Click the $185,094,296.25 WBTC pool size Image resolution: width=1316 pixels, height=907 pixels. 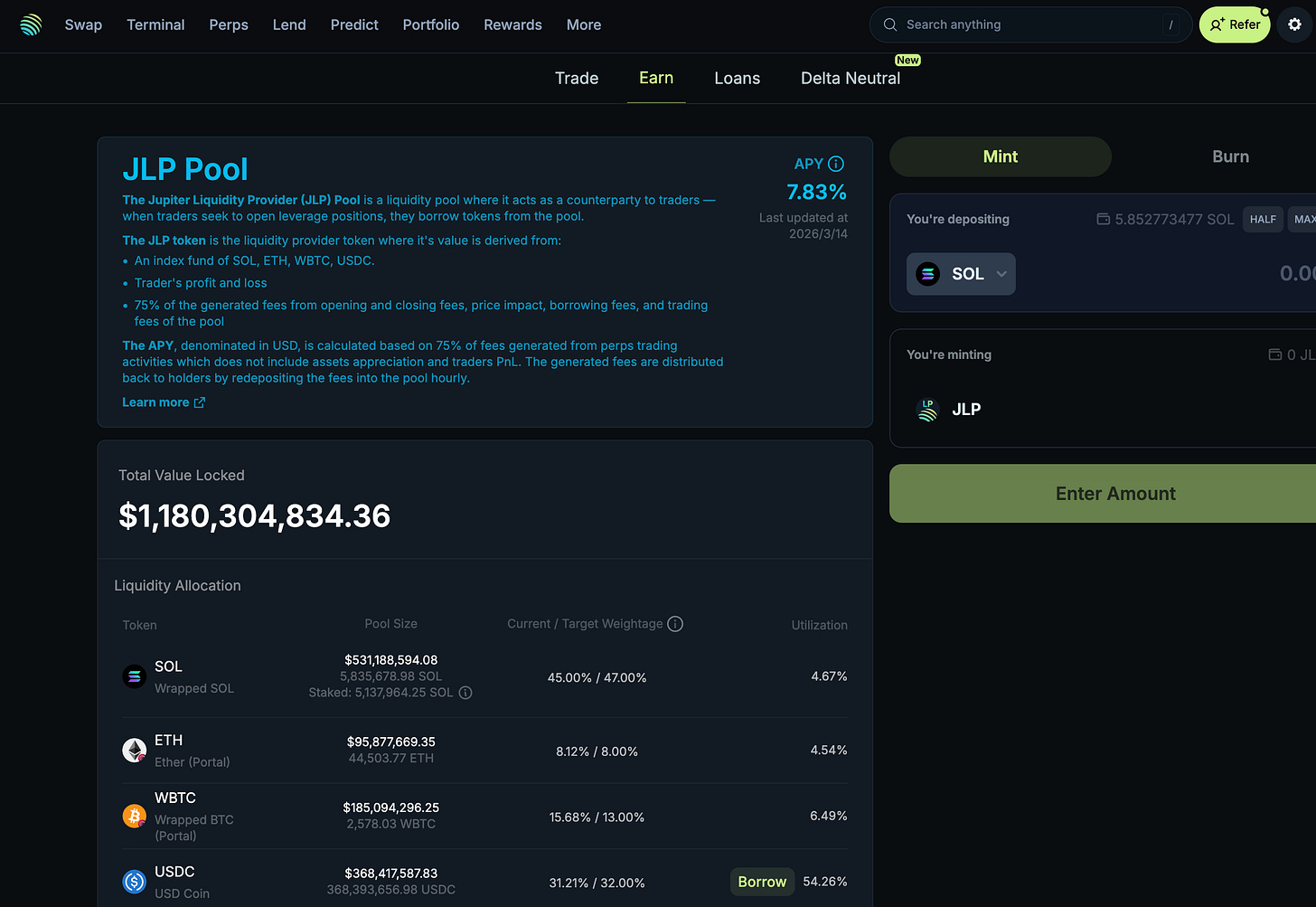(x=391, y=808)
